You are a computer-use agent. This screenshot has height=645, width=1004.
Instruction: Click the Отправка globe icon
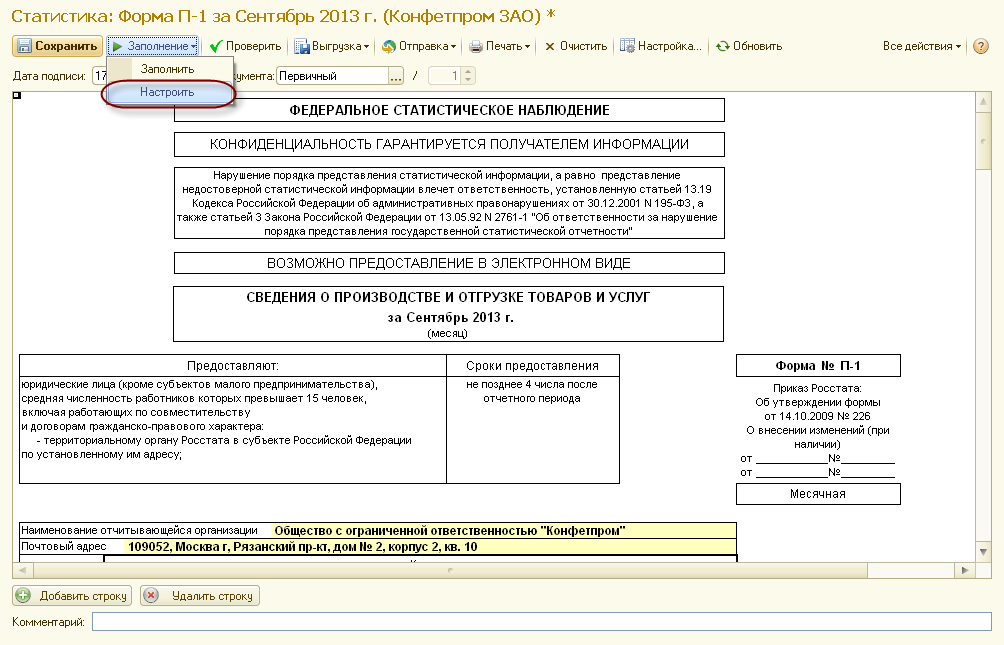coord(389,46)
